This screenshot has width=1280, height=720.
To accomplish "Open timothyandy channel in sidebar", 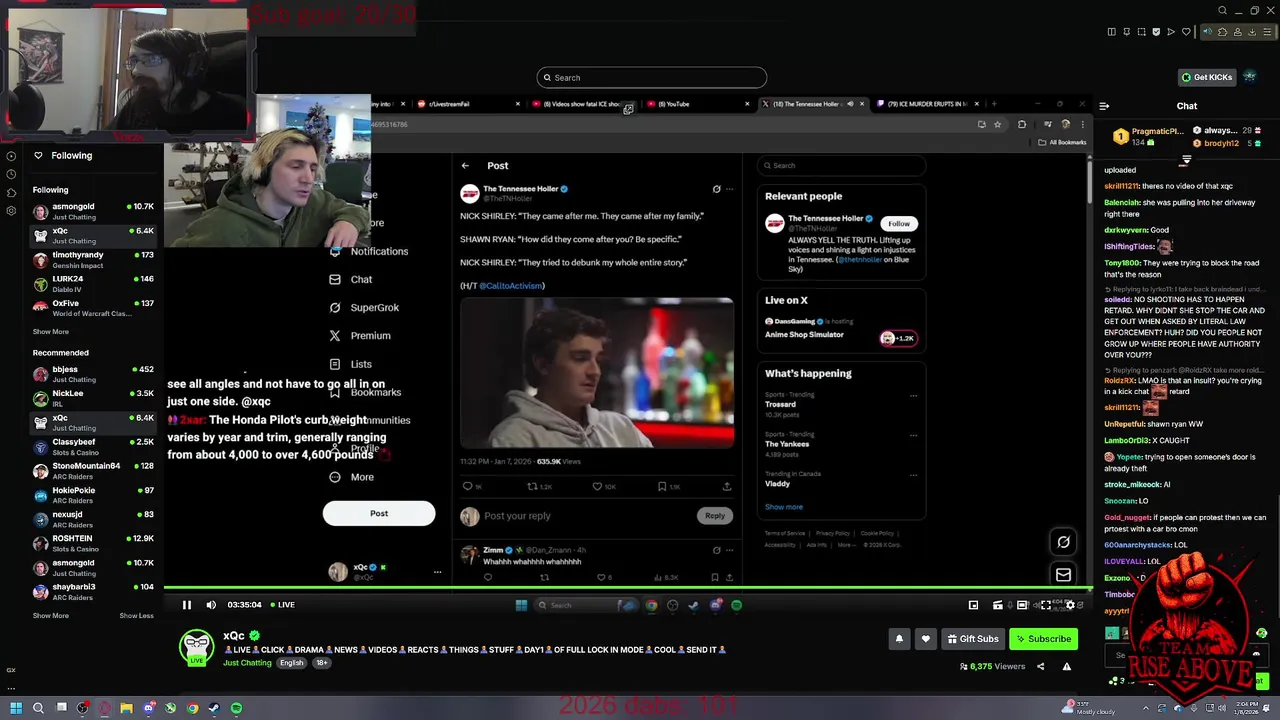I will pos(92,260).
